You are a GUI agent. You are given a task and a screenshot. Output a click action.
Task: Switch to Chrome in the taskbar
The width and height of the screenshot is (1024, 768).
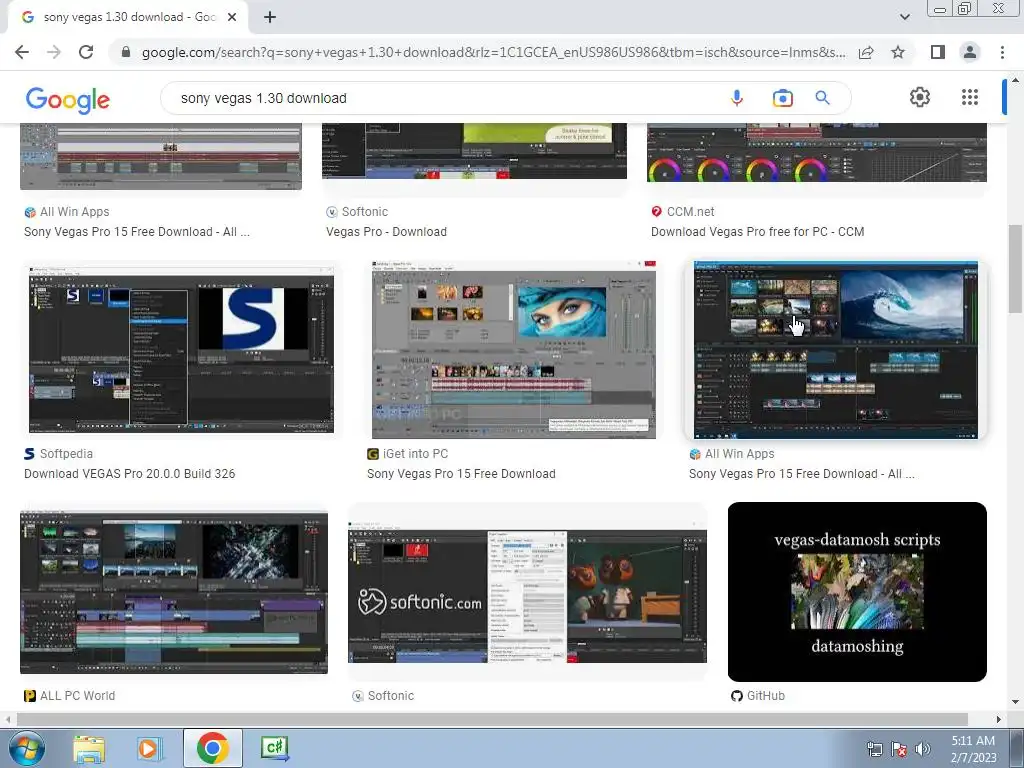213,748
